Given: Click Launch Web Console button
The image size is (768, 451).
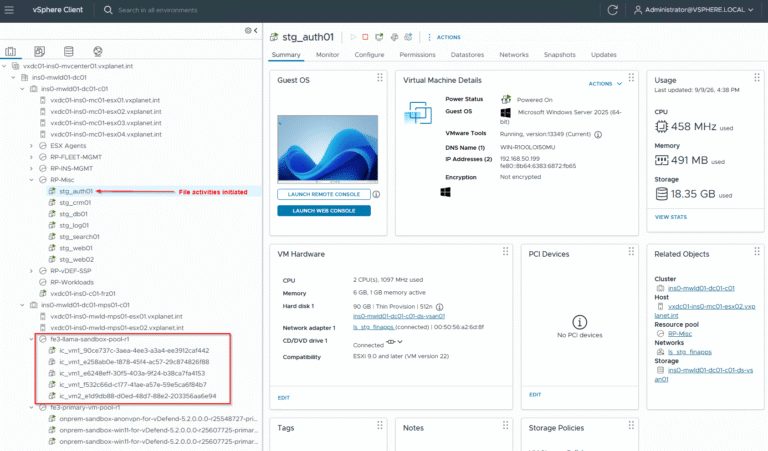Looking at the screenshot, I should 324,211.
